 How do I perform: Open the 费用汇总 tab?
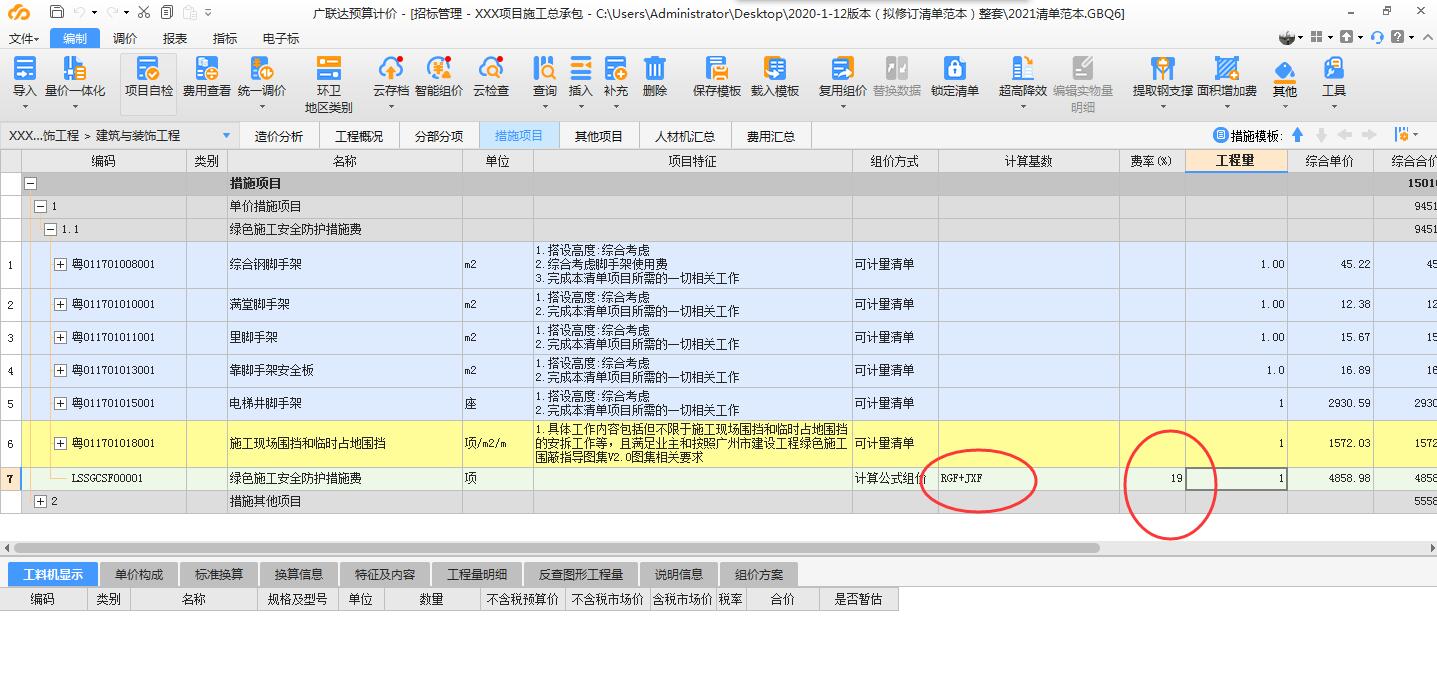pyautogui.click(x=771, y=136)
